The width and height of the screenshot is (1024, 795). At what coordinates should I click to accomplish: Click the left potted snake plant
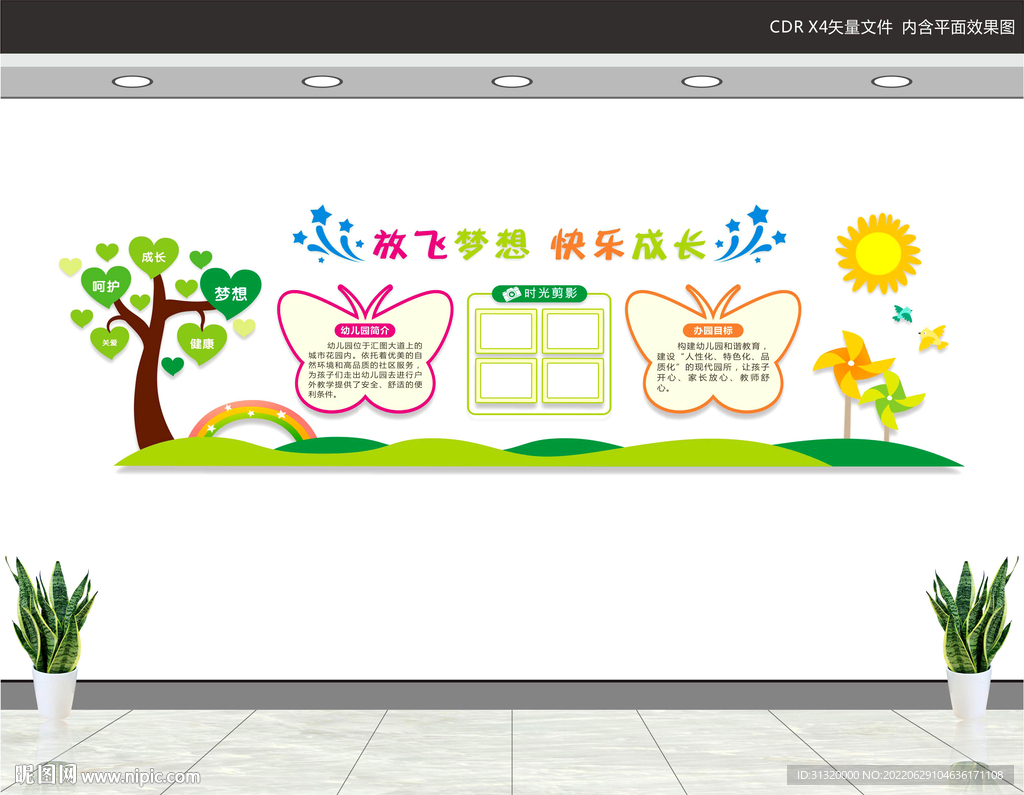coord(52,637)
